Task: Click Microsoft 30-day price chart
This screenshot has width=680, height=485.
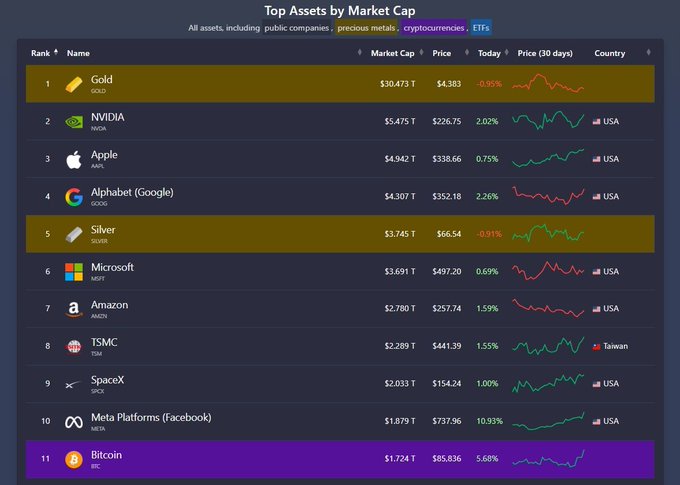Action: click(548, 270)
